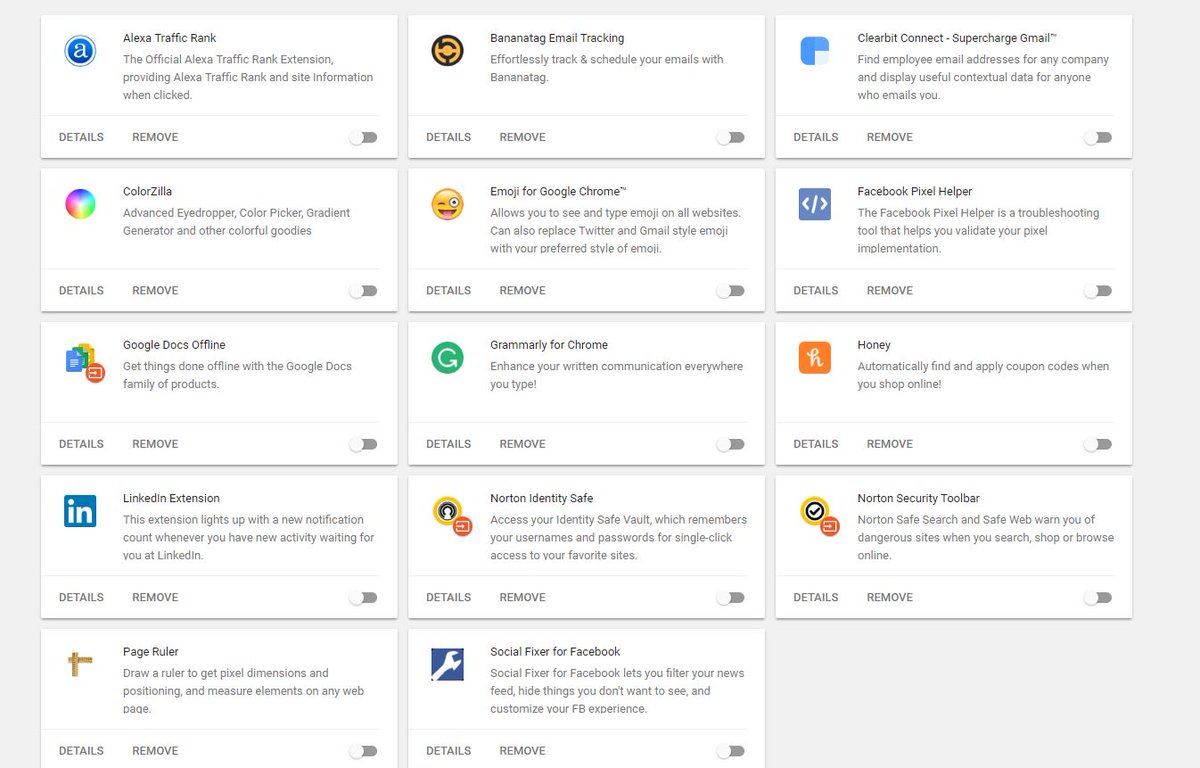Screen dimensions: 1200x768
Task: Remove Norton Security Toolbar
Action: [x=889, y=597]
